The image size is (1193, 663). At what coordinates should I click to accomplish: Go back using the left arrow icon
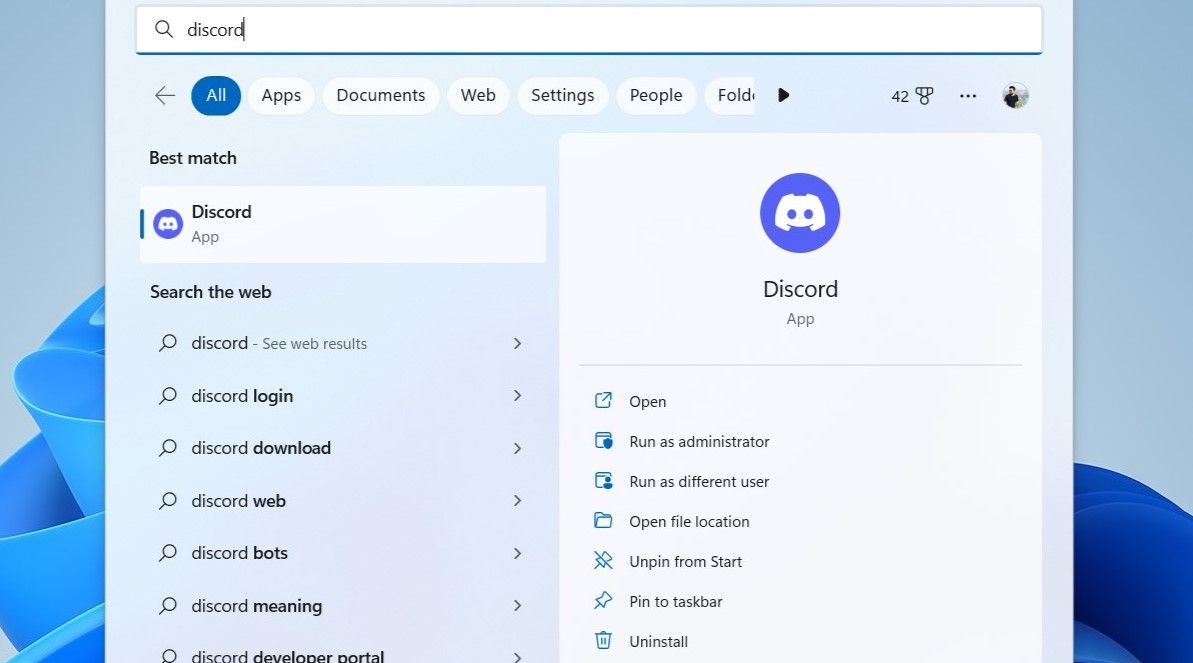click(x=165, y=95)
